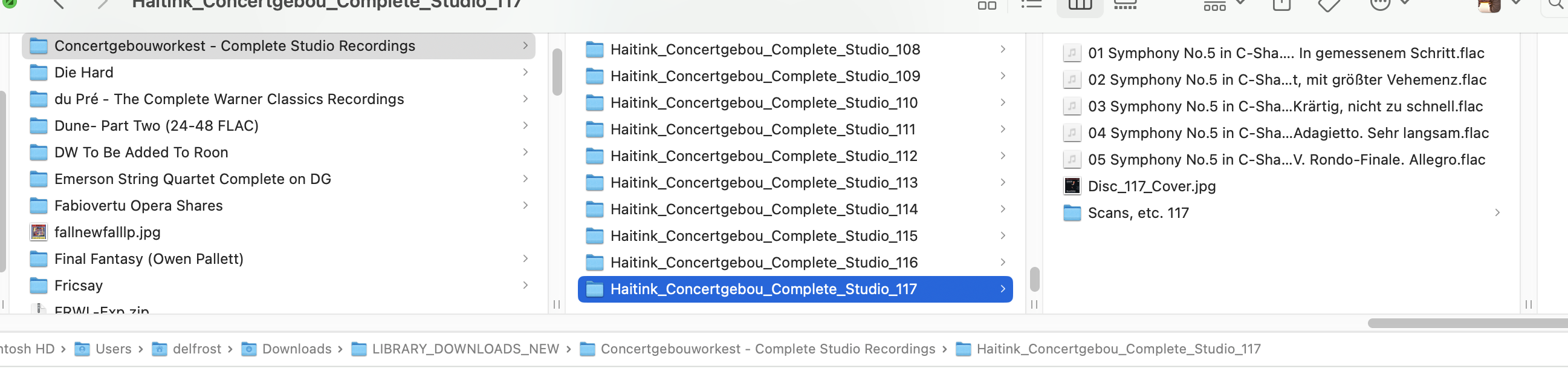
Task: Click the Share toolbar icon
Action: 1281,5
